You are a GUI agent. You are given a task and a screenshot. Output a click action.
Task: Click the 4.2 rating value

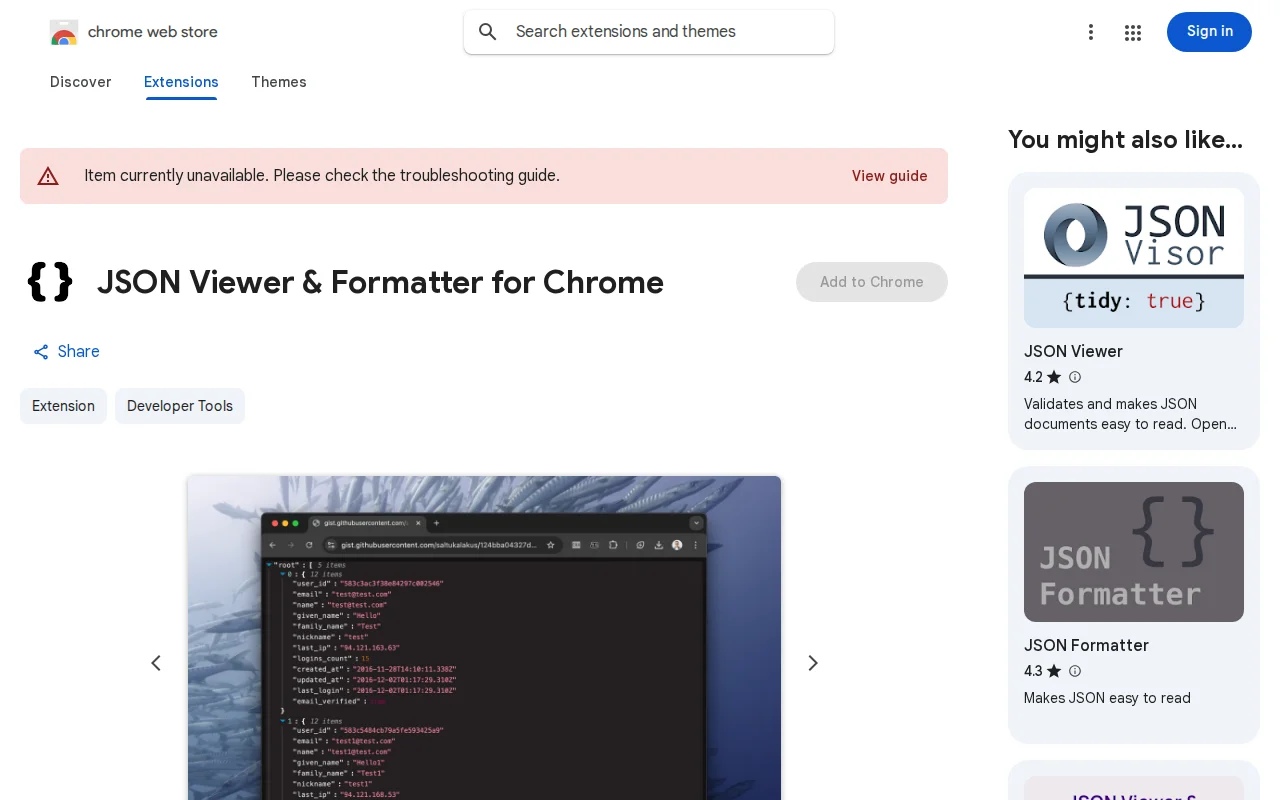1033,377
